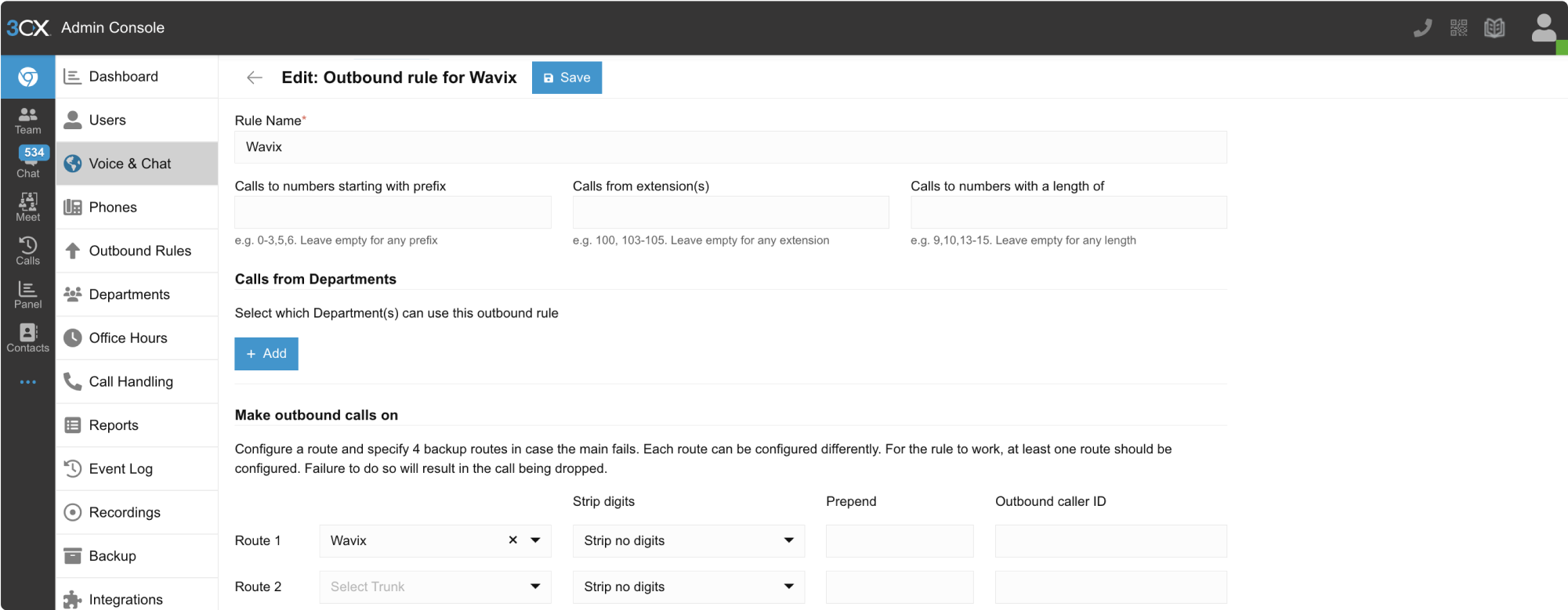
Task: Focus Route 1 Prepend field
Action: point(900,541)
